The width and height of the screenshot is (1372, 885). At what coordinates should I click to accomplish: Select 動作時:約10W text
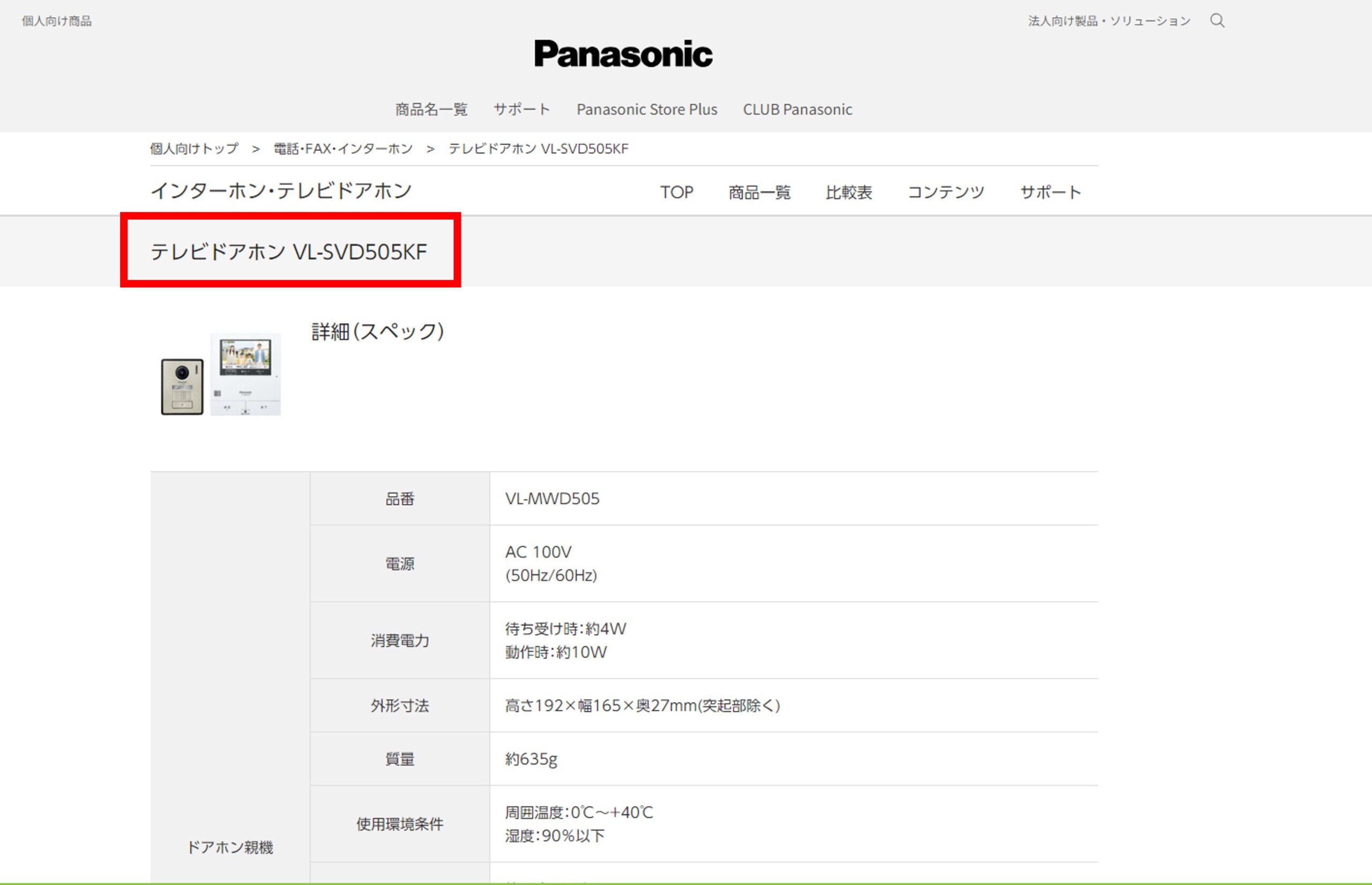(x=556, y=652)
